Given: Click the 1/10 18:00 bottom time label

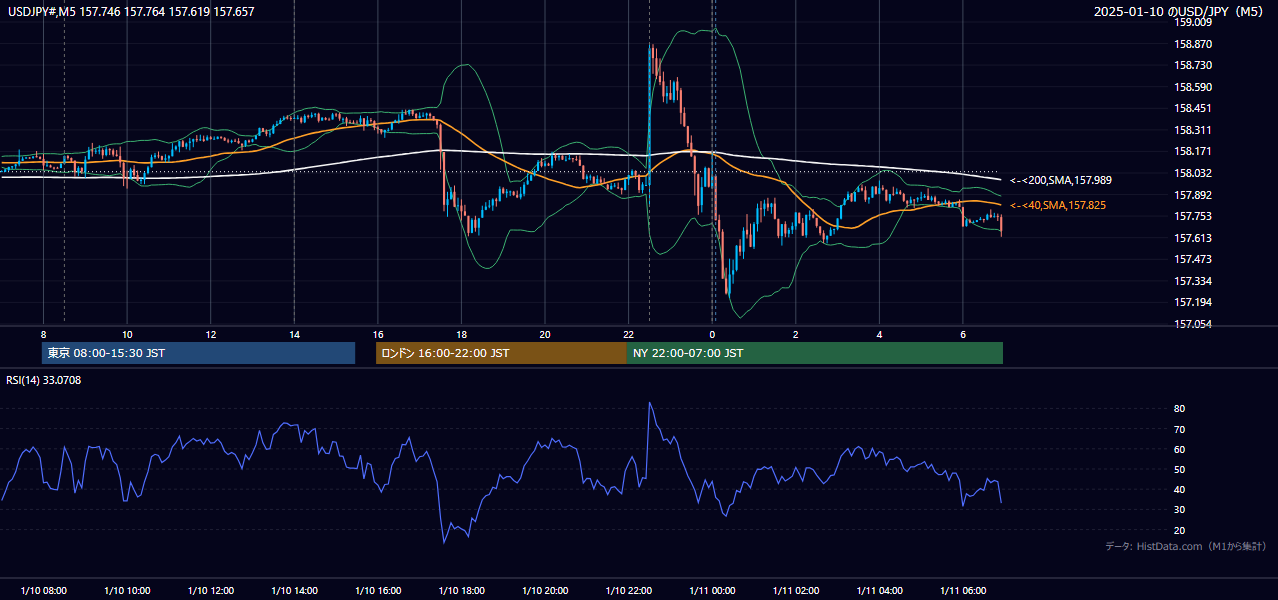Looking at the screenshot, I should pos(461,591).
